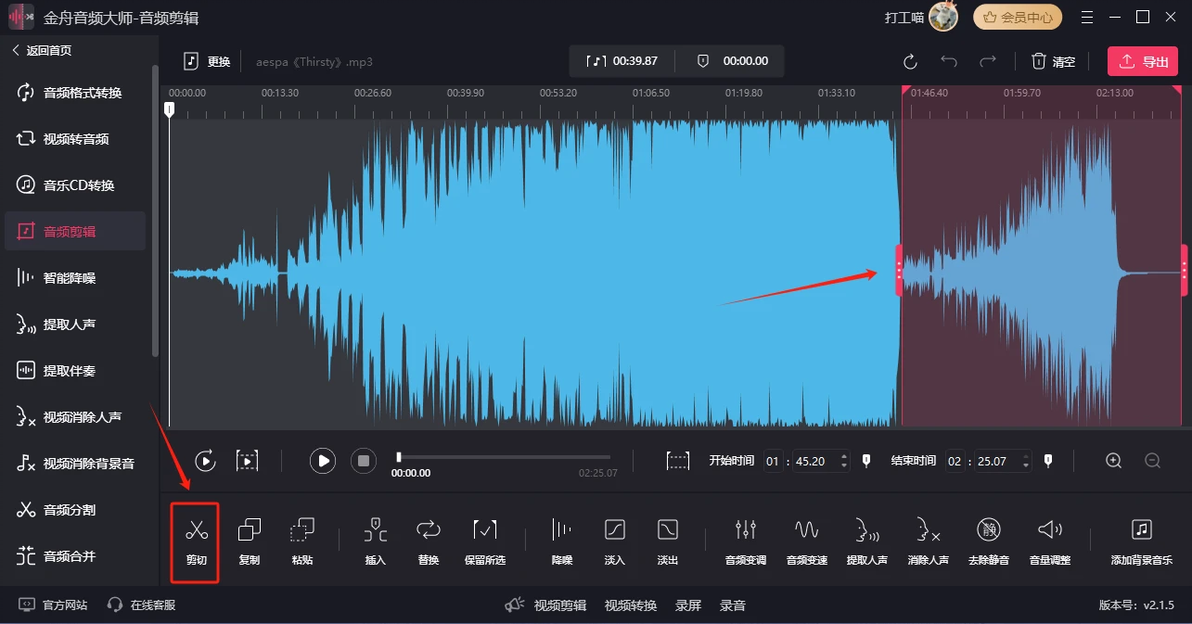The width and height of the screenshot is (1192, 624).
Task: Open 音量调整 volume adjustment
Action: click(x=1049, y=540)
